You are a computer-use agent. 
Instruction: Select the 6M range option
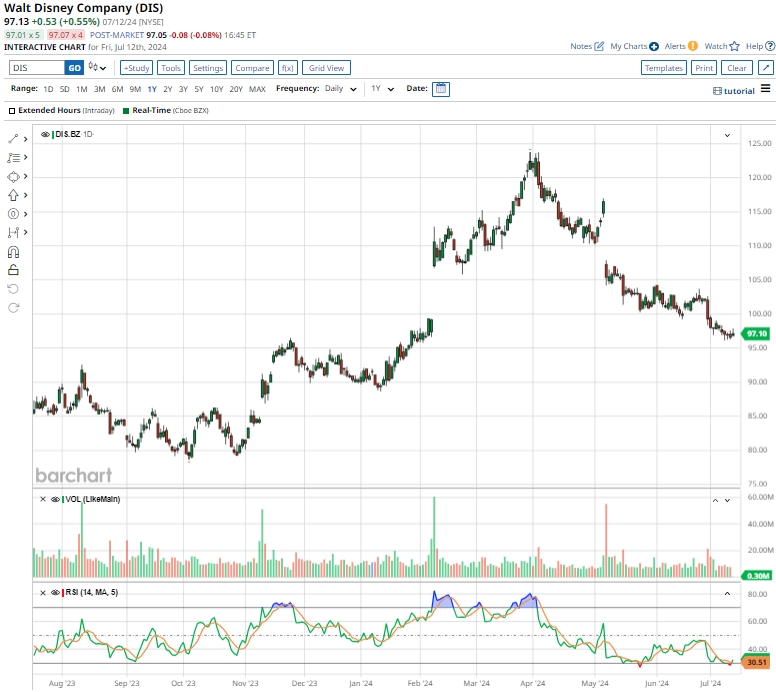click(117, 89)
